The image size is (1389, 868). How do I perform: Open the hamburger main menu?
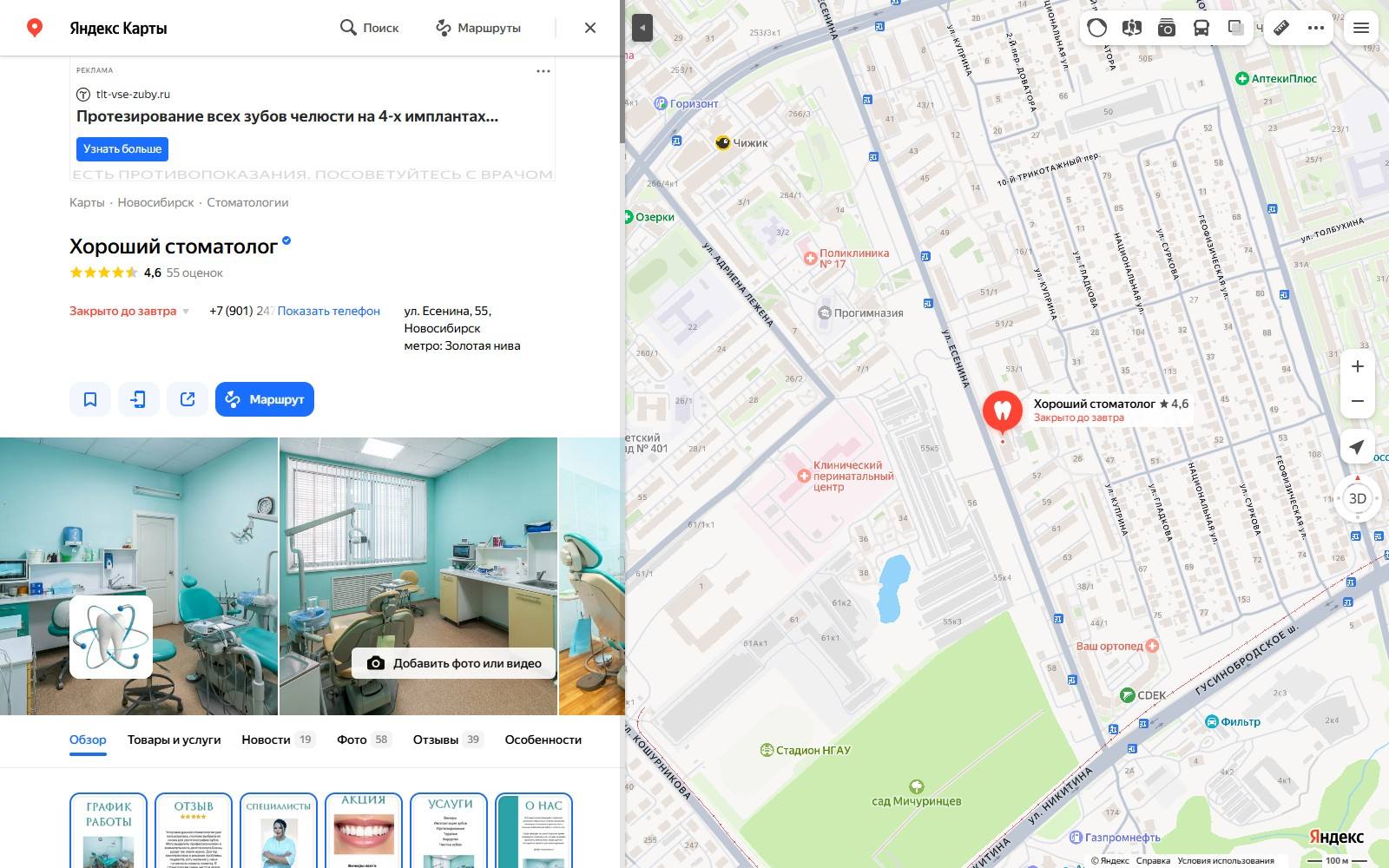coord(1361,28)
